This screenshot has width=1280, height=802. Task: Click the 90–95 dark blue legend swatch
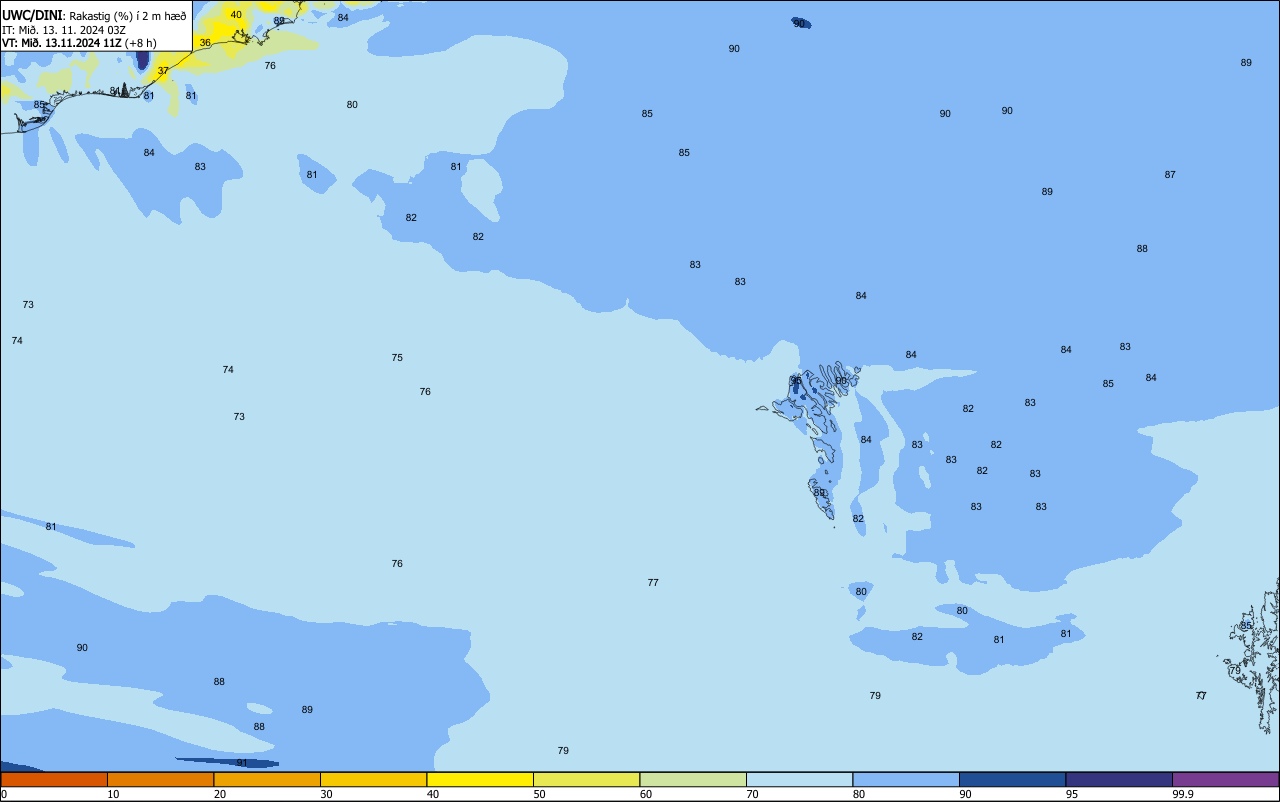(x=1012, y=779)
